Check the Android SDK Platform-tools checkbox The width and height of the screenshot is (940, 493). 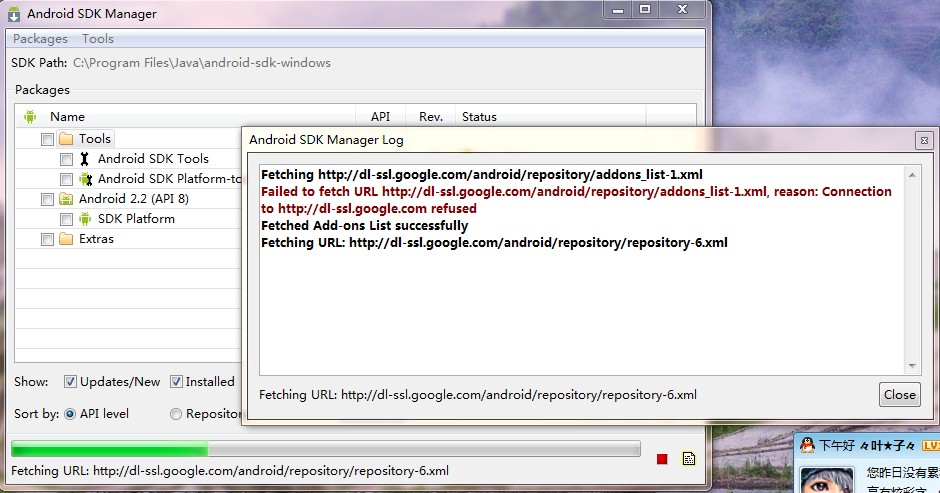click(67, 179)
